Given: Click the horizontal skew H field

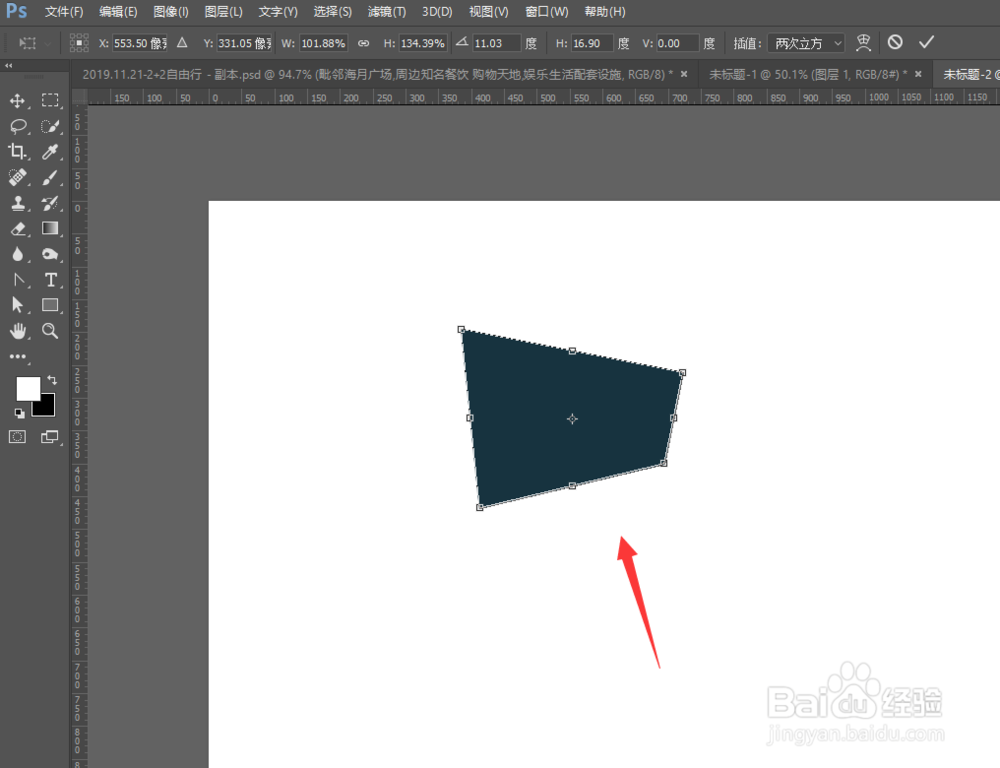Looking at the screenshot, I should (591, 43).
